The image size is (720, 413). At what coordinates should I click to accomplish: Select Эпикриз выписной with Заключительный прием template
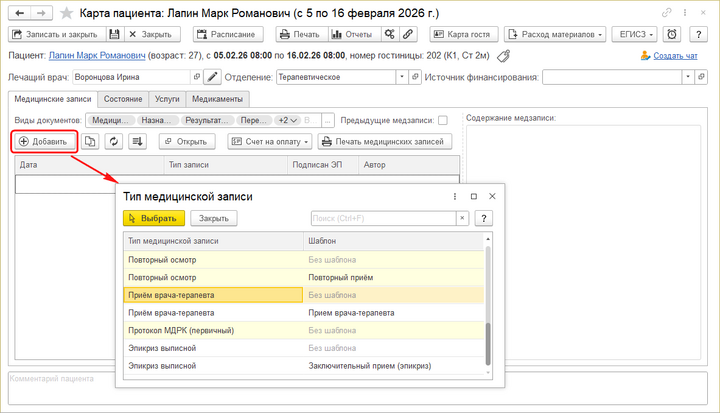point(300,365)
